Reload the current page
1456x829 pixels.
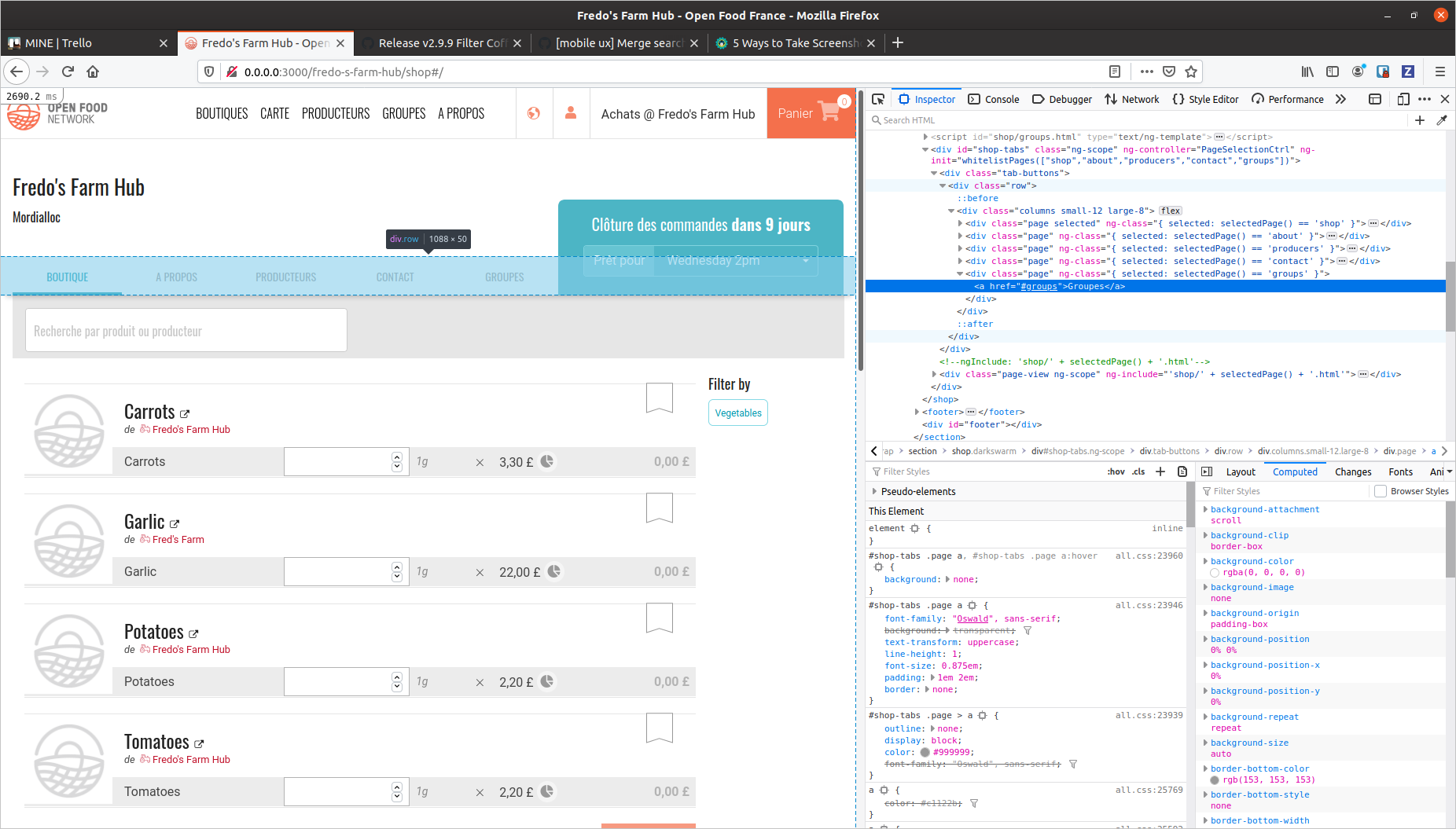coord(68,72)
